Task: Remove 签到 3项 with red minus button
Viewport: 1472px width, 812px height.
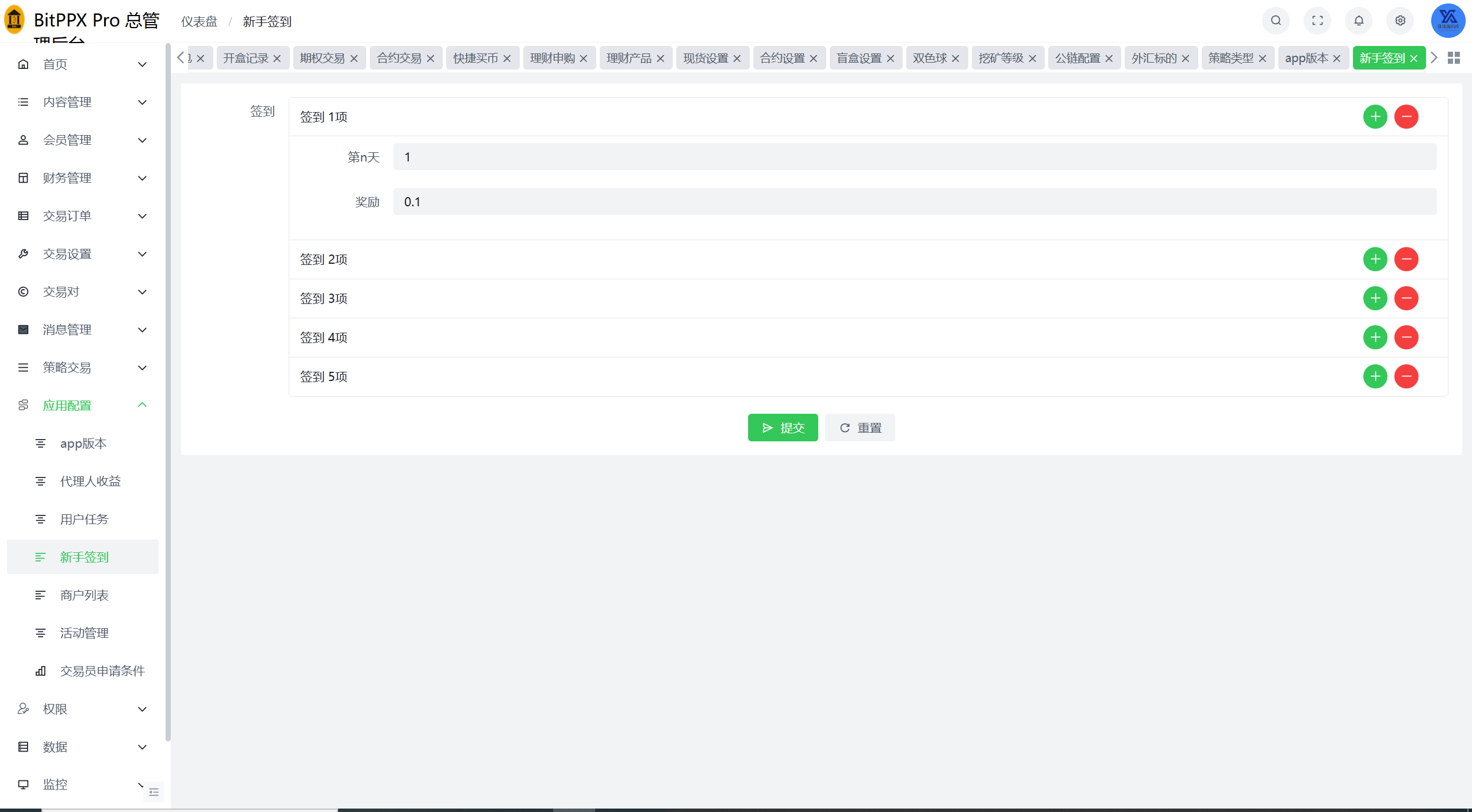Action: point(1406,298)
